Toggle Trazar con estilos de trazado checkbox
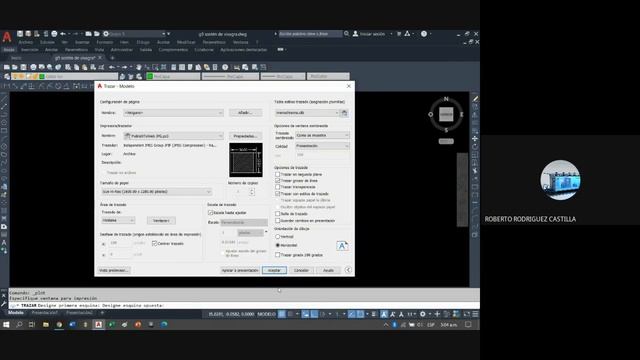Screen dimensions: 640x360 pyautogui.click(x=278, y=193)
